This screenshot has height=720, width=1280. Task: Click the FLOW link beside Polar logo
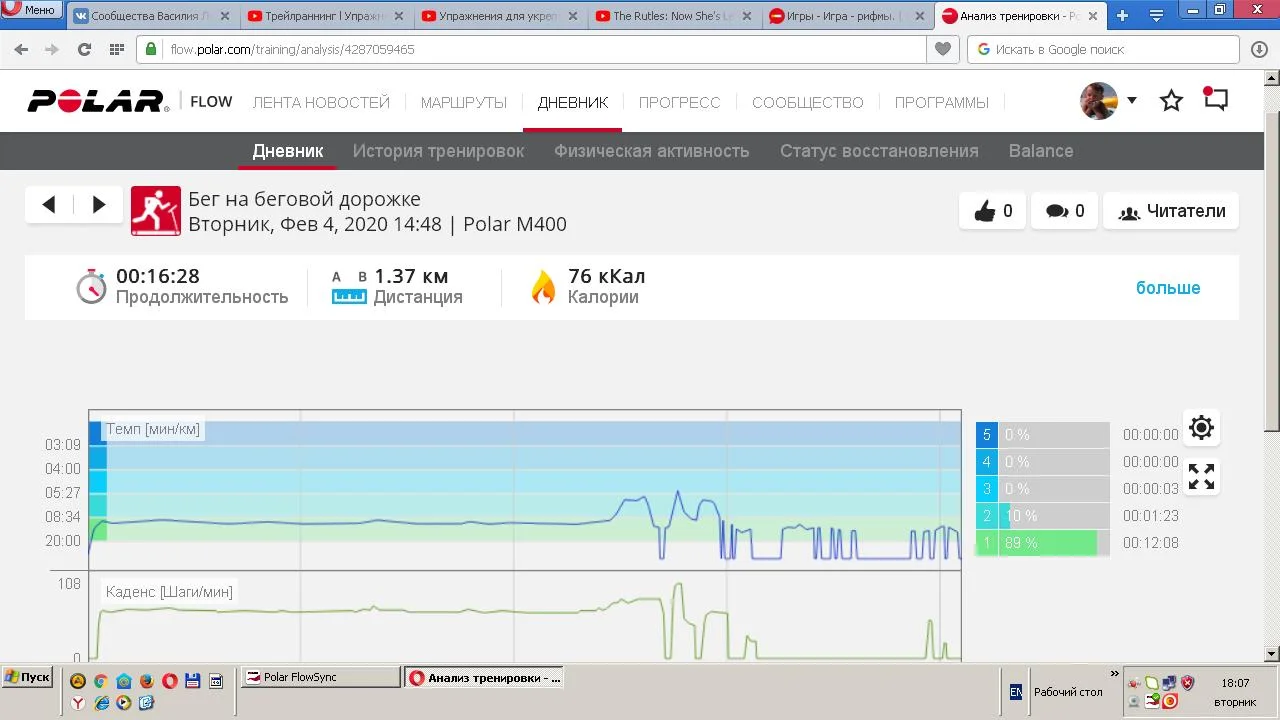pyautogui.click(x=211, y=101)
